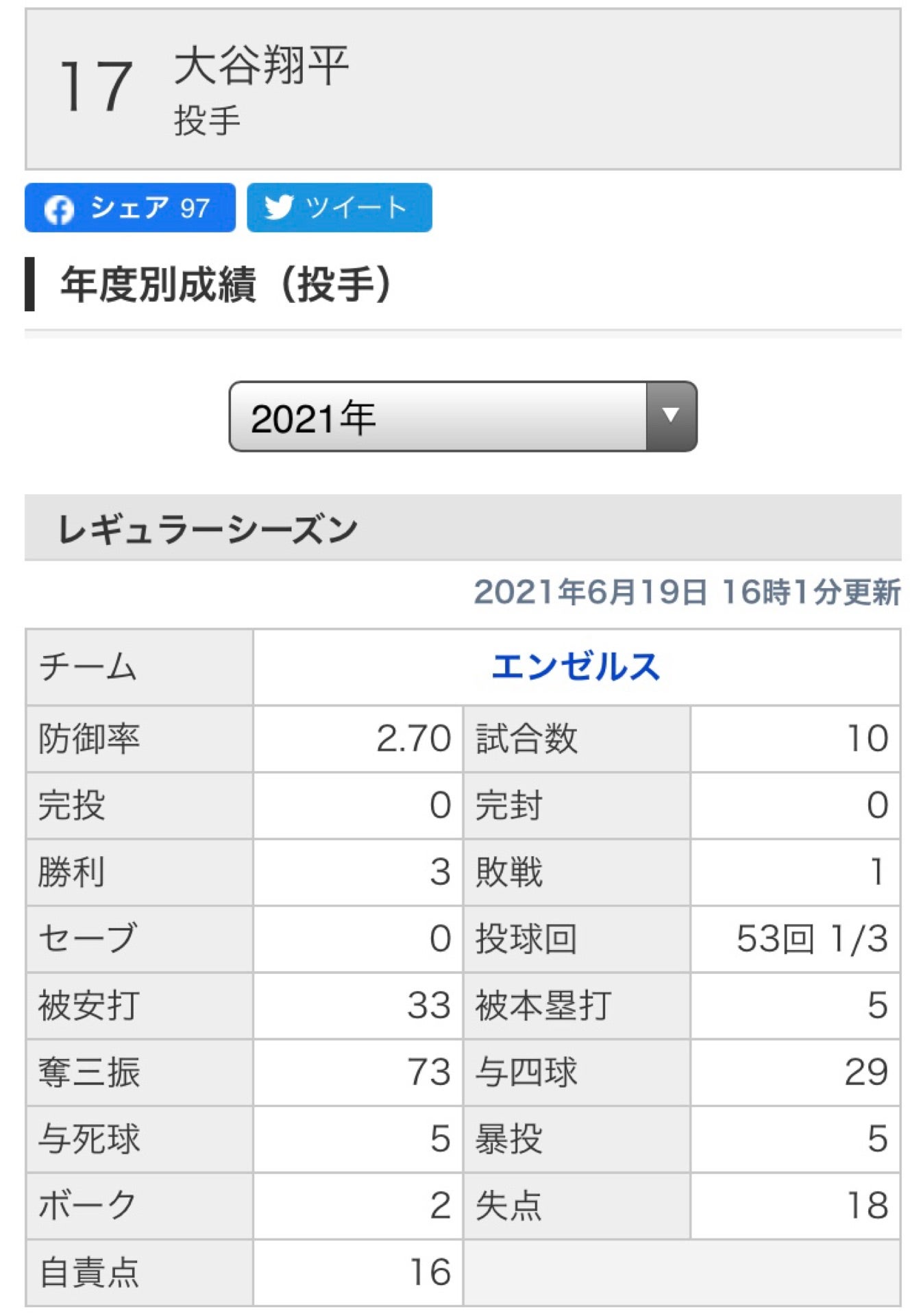Click the 年度別成績（投手） heading

[226, 284]
